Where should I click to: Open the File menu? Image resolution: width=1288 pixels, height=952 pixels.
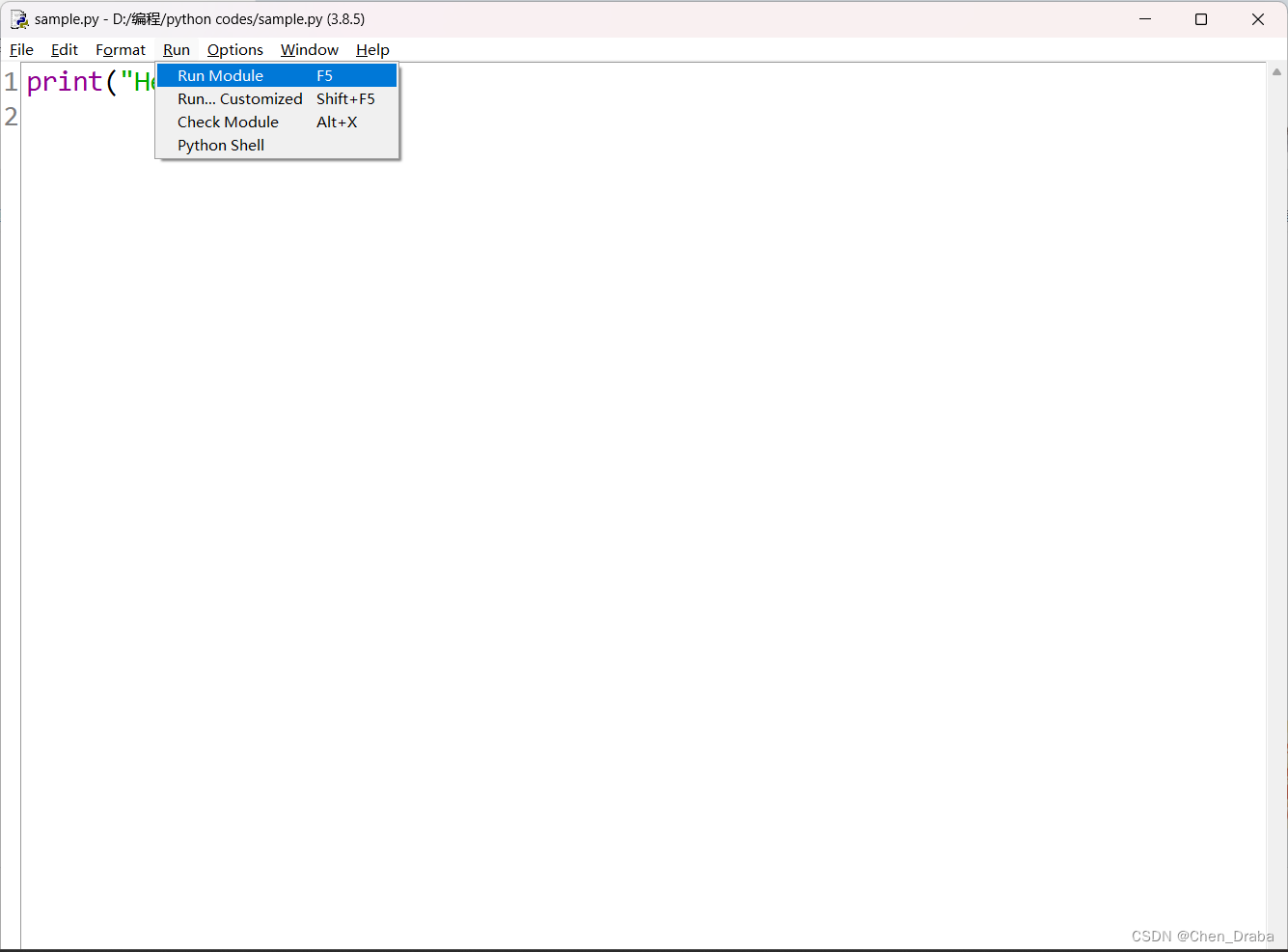click(x=21, y=50)
